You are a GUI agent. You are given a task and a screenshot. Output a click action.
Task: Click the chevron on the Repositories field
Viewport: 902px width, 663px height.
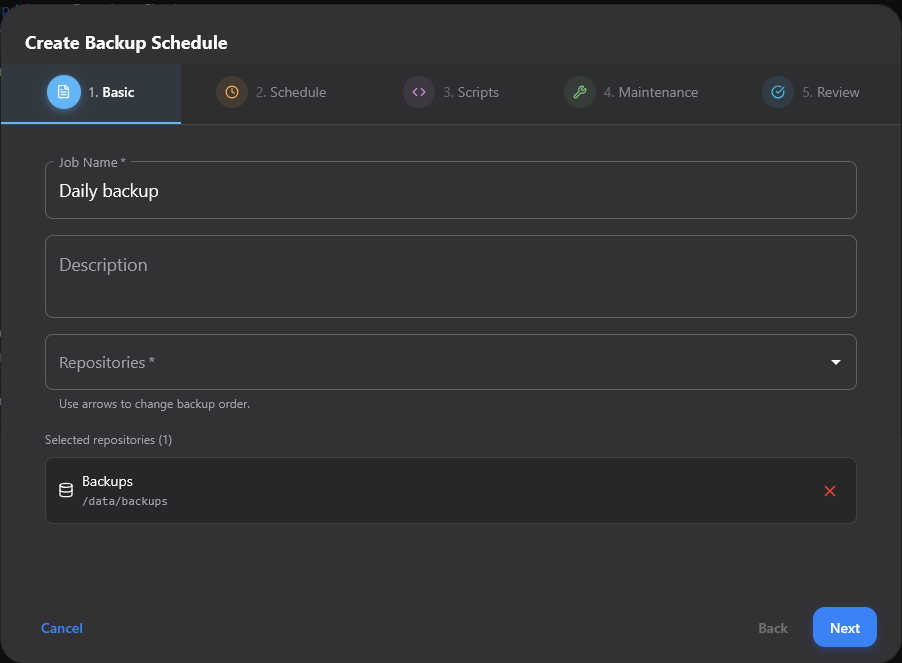tap(835, 362)
